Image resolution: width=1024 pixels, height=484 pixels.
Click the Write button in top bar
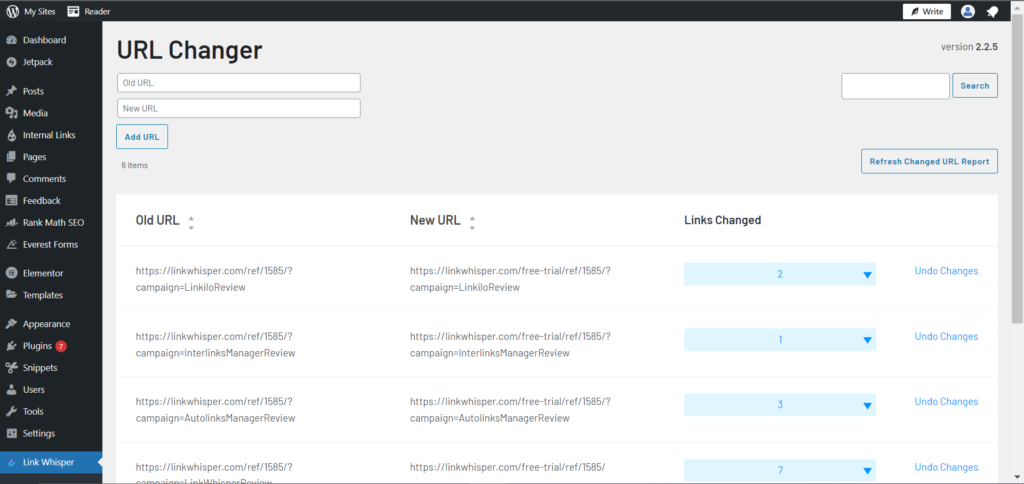click(x=927, y=11)
